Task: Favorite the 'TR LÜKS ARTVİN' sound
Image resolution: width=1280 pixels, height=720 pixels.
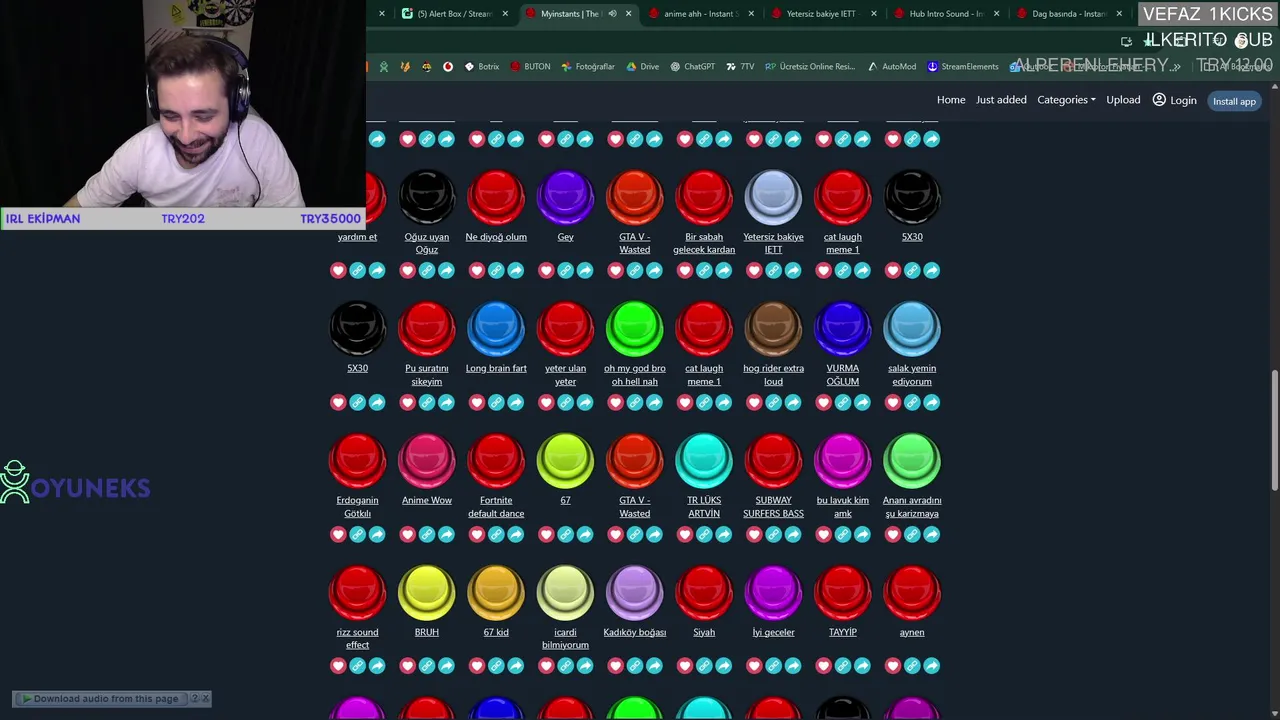Action: tap(685, 534)
